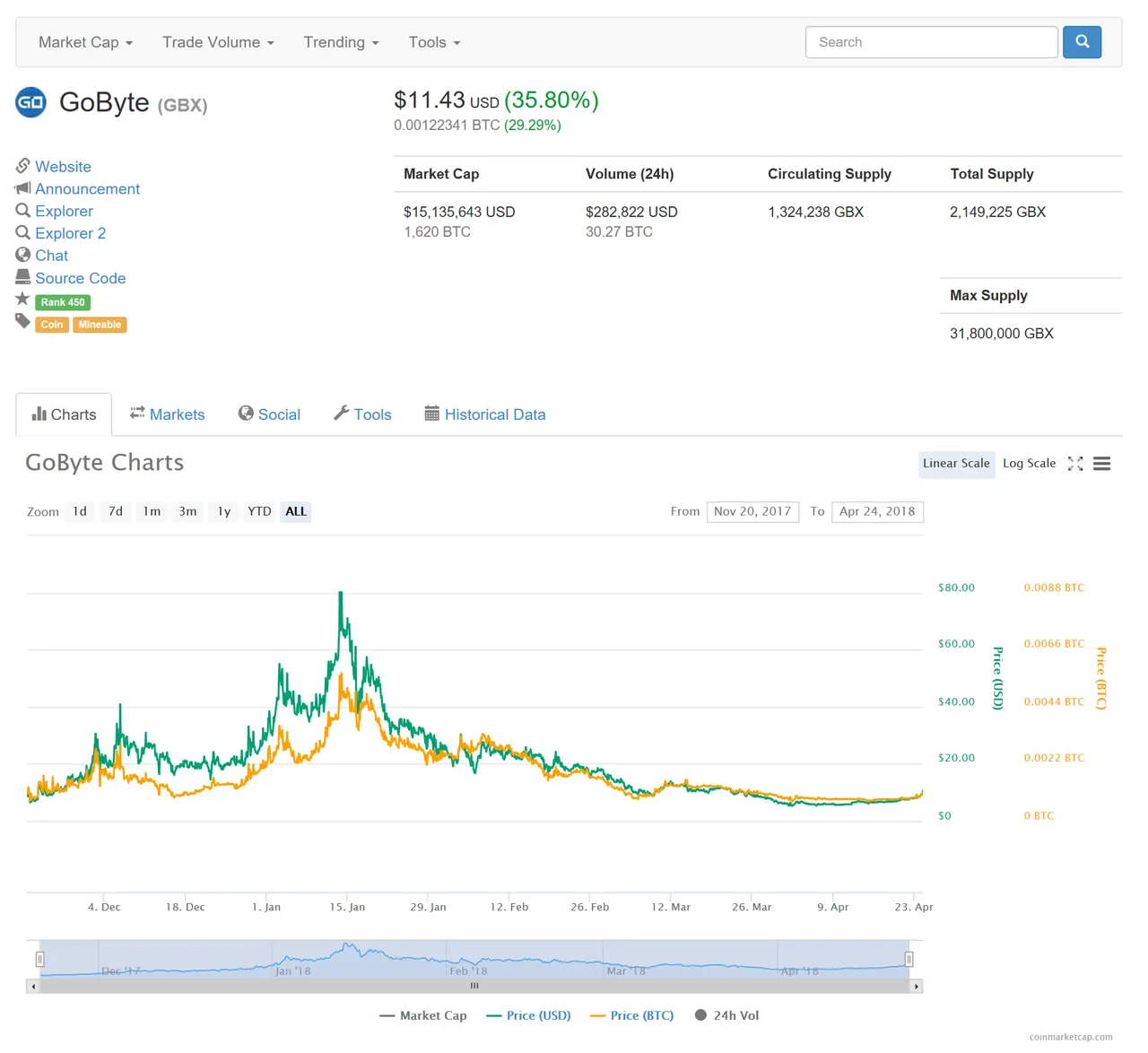Select the 3m zoom range
The image size is (1148, 1053).
[187, 511]
